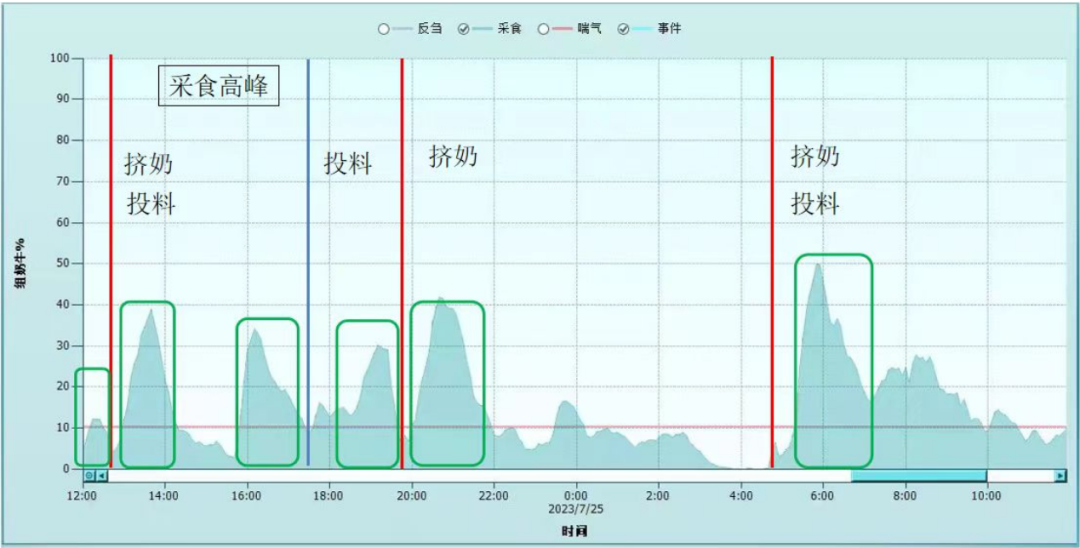Click the red event line near 4:45

tap(772, 262)
